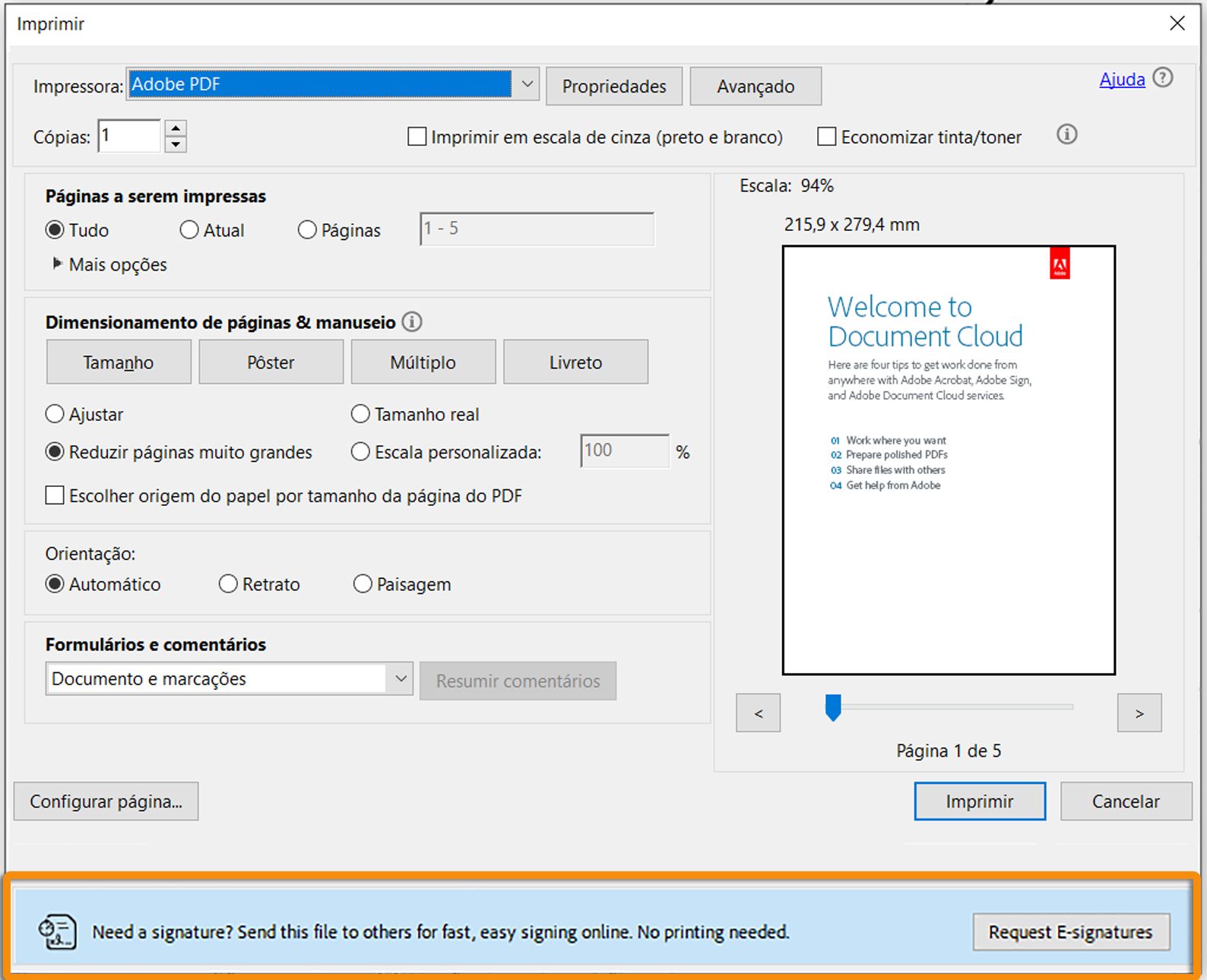Click the custom scale percentage field
Screen dimensions: 1207x980
[x=625, y=450]
